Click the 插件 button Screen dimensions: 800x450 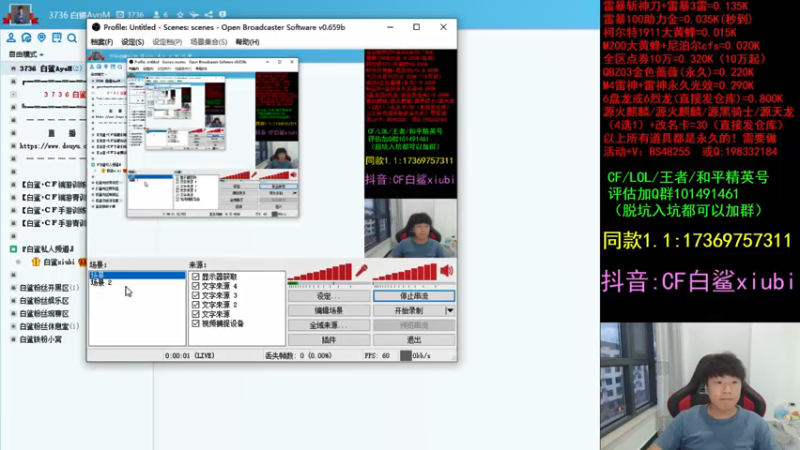tap(329, 340)
